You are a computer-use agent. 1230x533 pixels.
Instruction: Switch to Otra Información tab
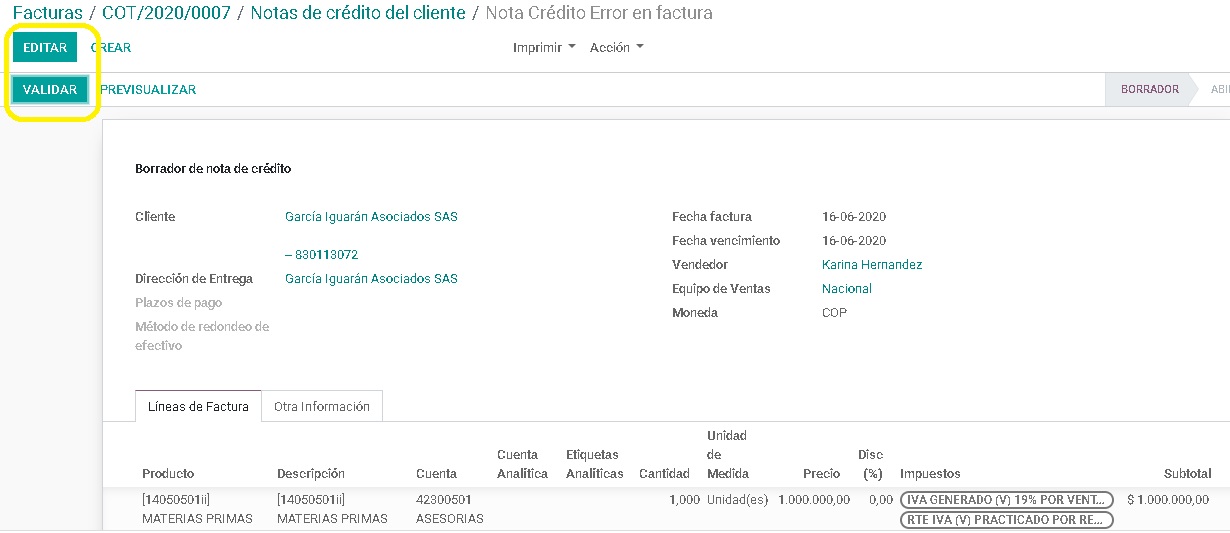click(322, 406)
